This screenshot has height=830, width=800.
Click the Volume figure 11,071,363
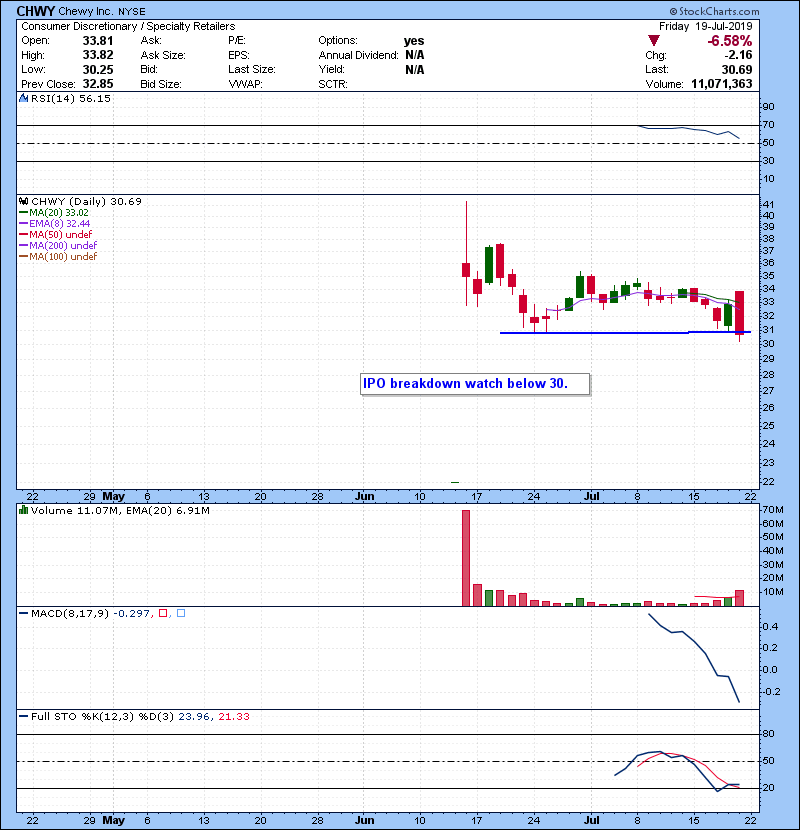(722, 84)
